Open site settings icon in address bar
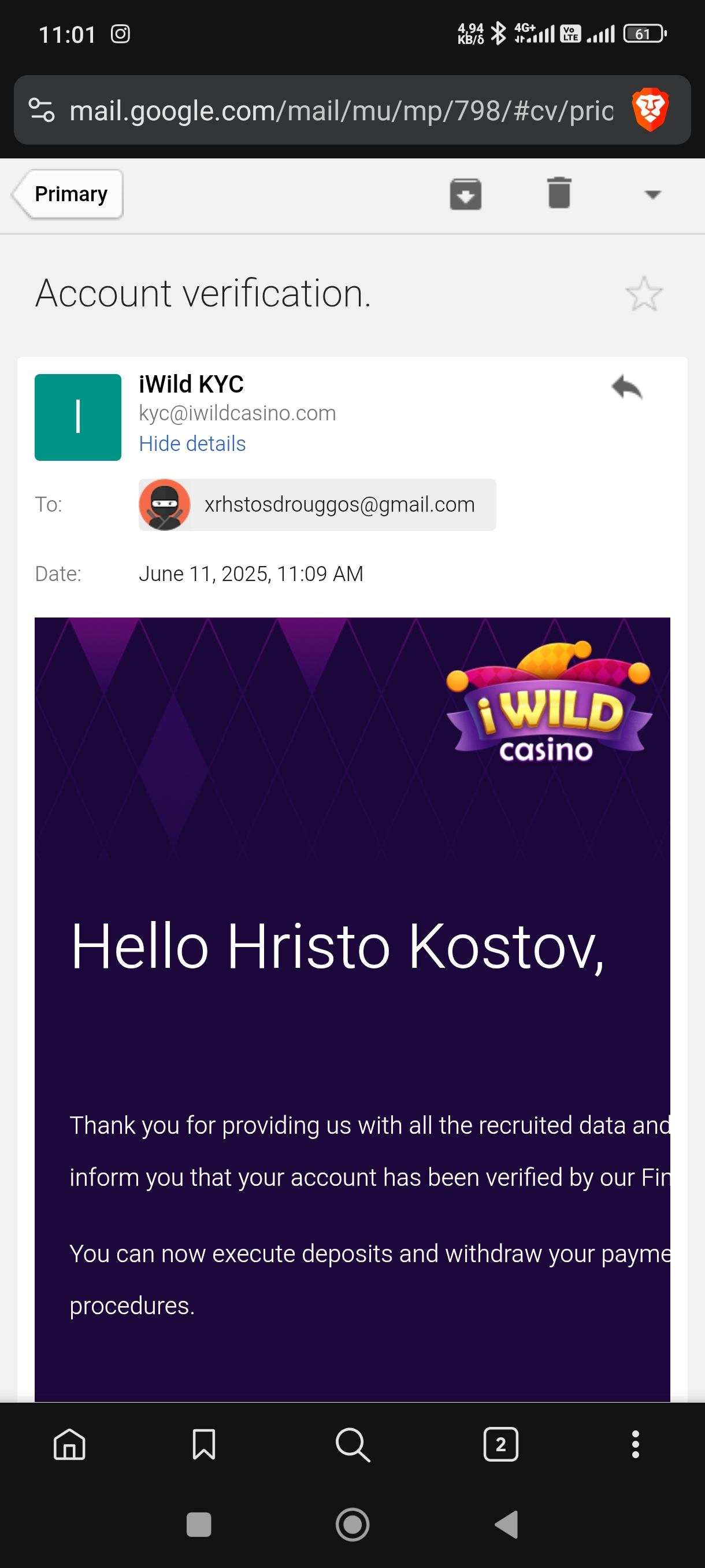 [x=42, y=110]
